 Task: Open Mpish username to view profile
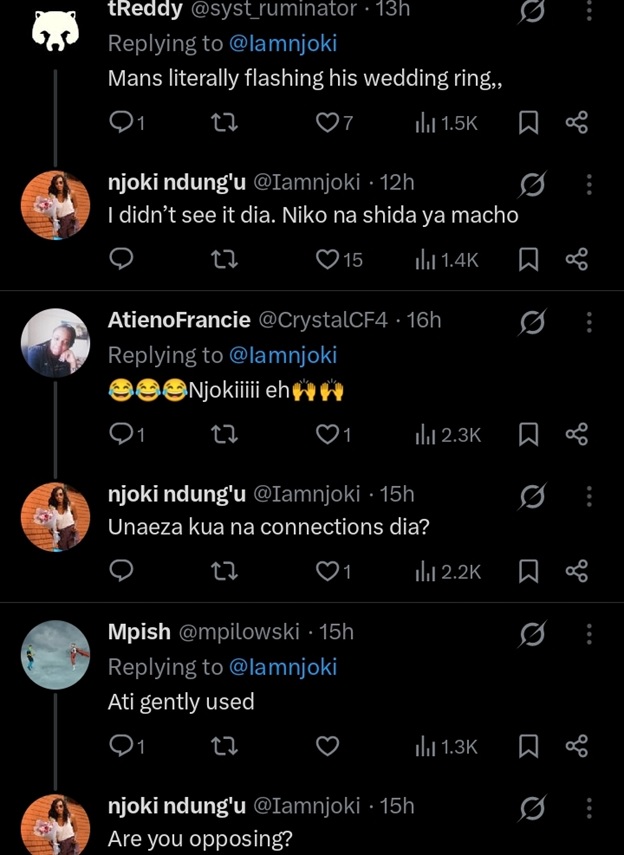tap(139, 632)
